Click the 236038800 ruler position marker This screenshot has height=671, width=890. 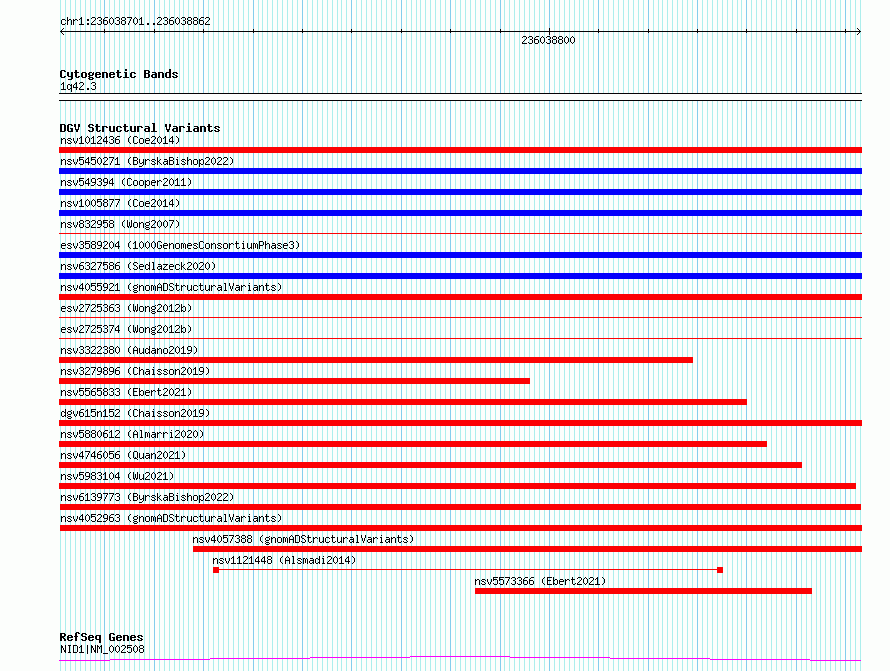point(548,40)
